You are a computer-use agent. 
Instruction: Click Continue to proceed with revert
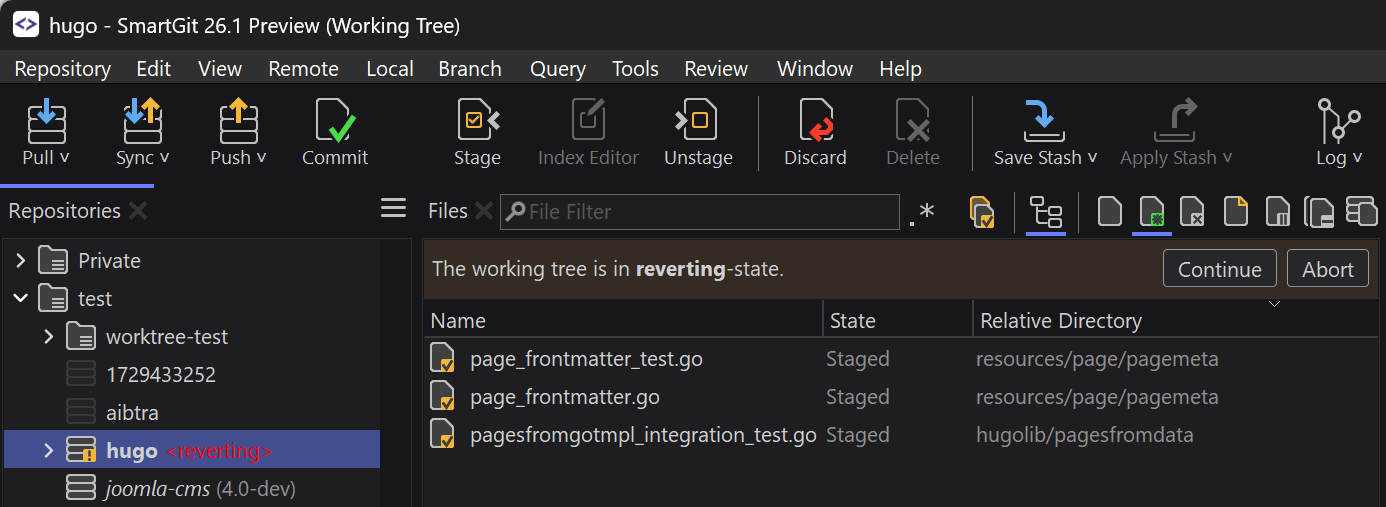coord(1219,269)
